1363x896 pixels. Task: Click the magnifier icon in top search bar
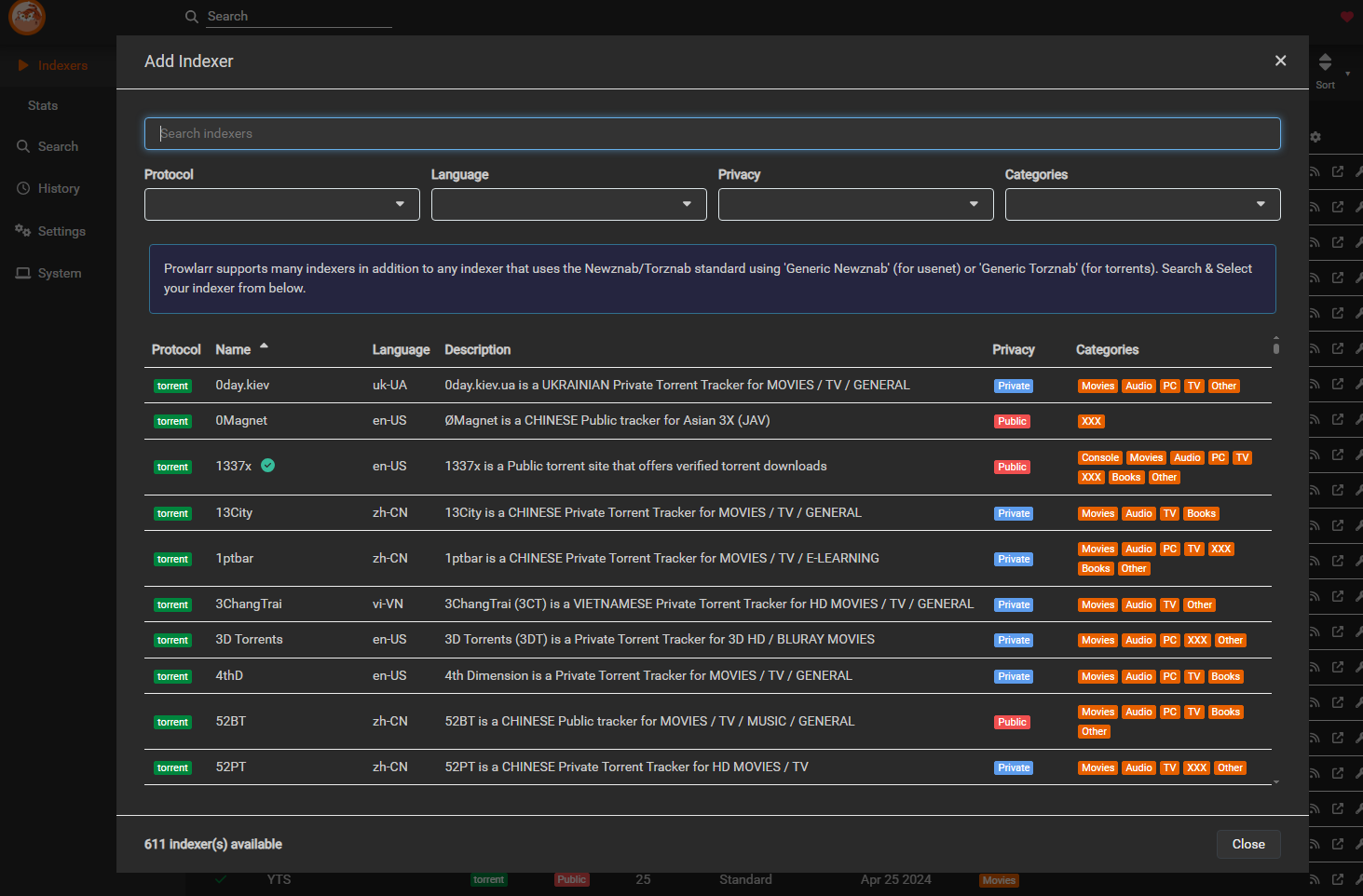(x=192, y=17)
